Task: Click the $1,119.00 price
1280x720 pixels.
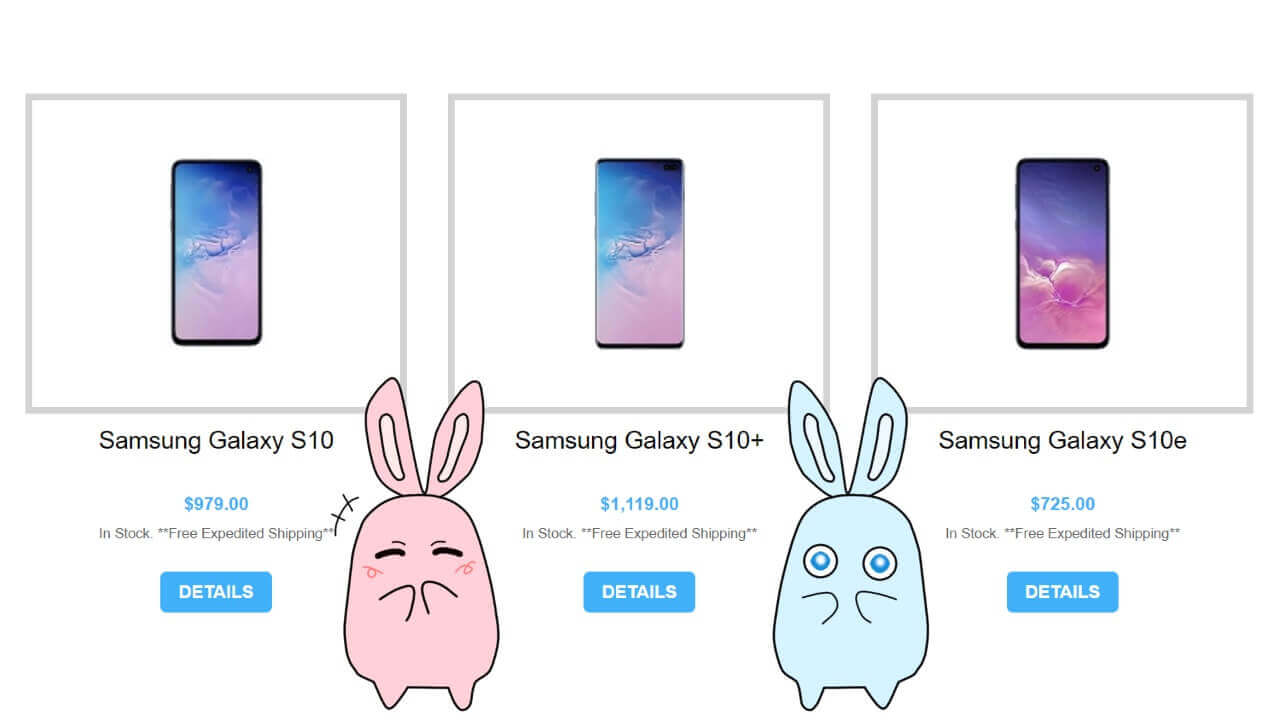Action: 639,504
